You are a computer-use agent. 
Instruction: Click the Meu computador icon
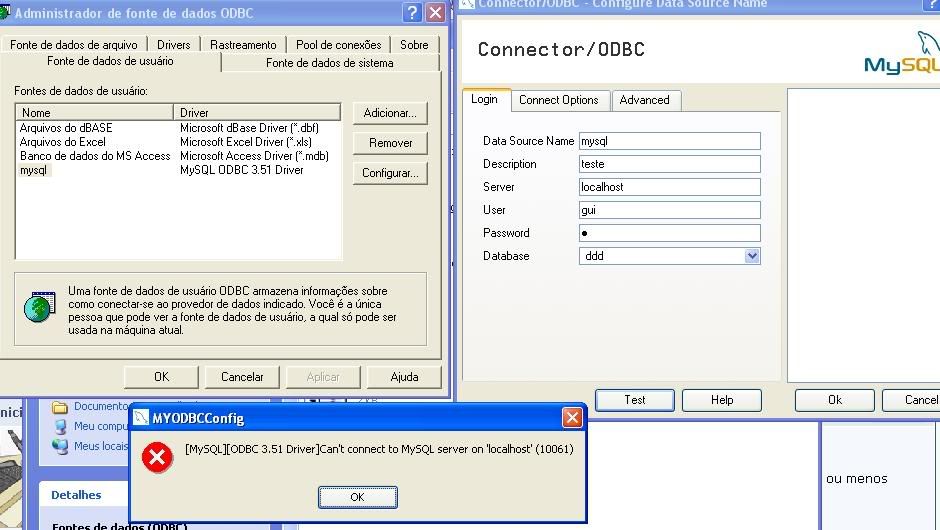[60, 426]
